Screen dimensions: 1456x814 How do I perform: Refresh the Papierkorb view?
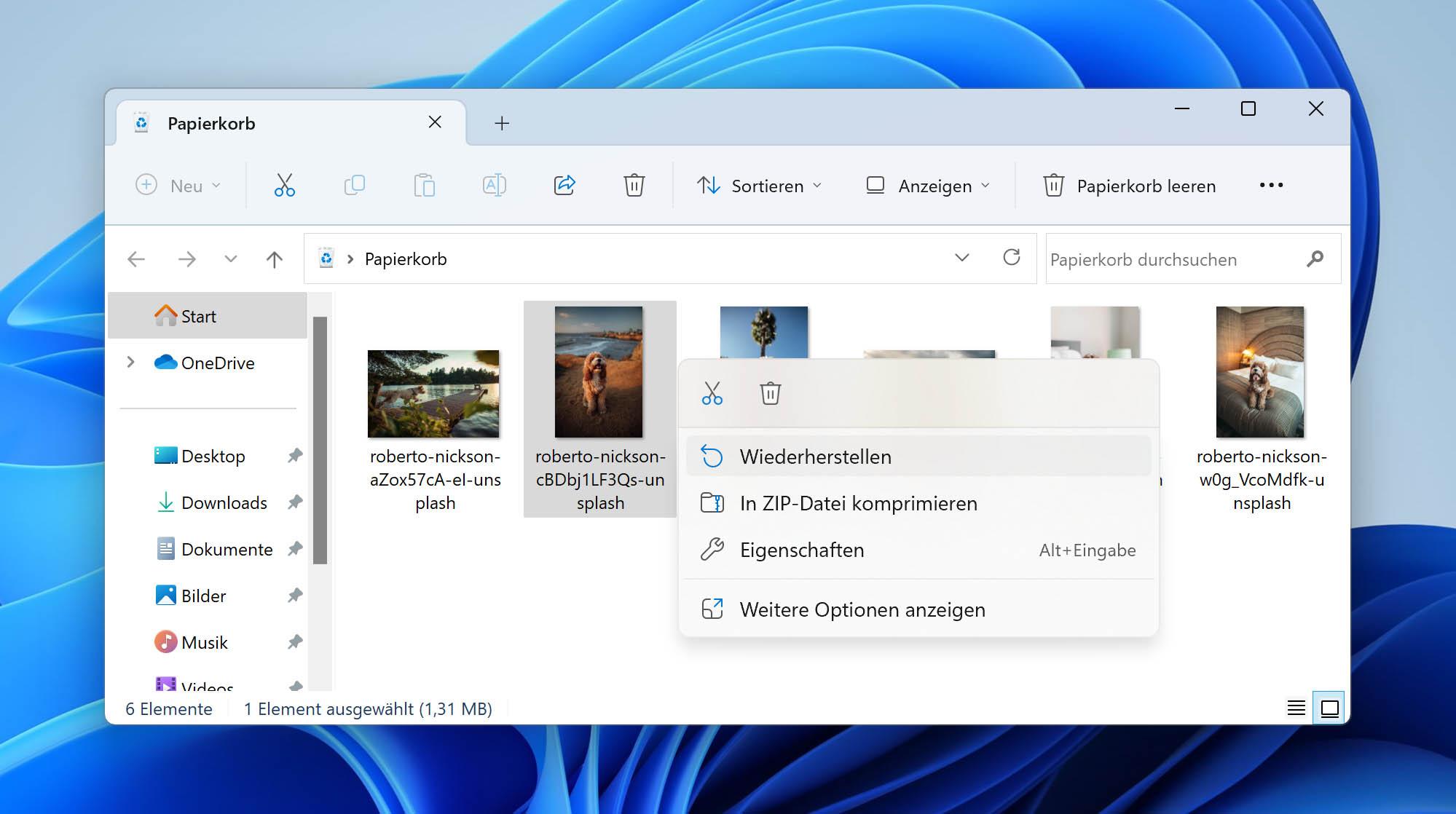tap(1012, 257)
